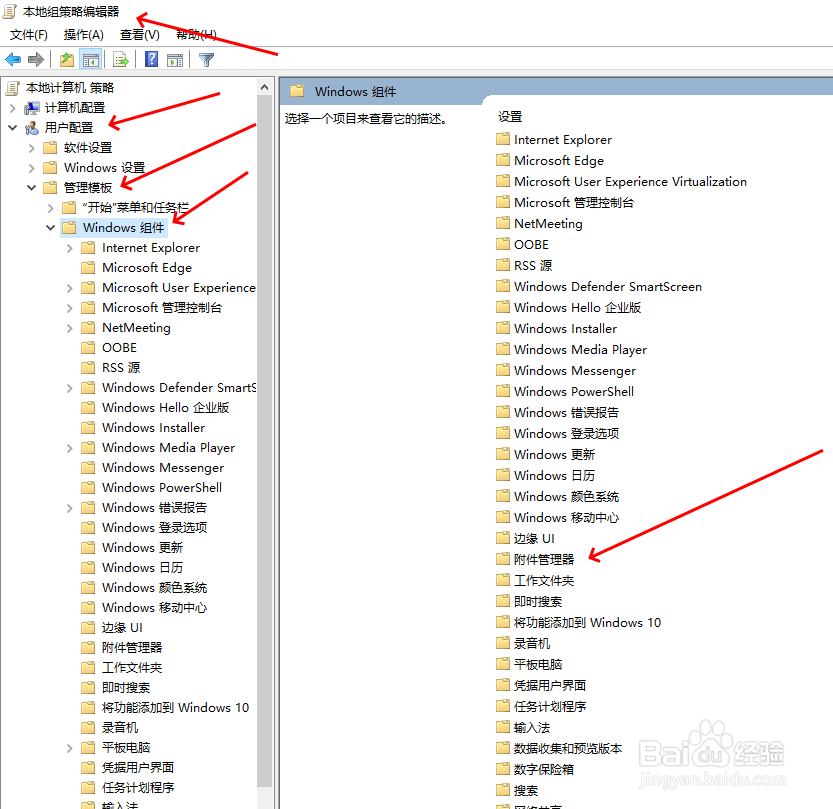Image resolution: width=833 pixels, height=809 pixels.
Task: Open the 查看(V) menu
Action: coord(136,34)
